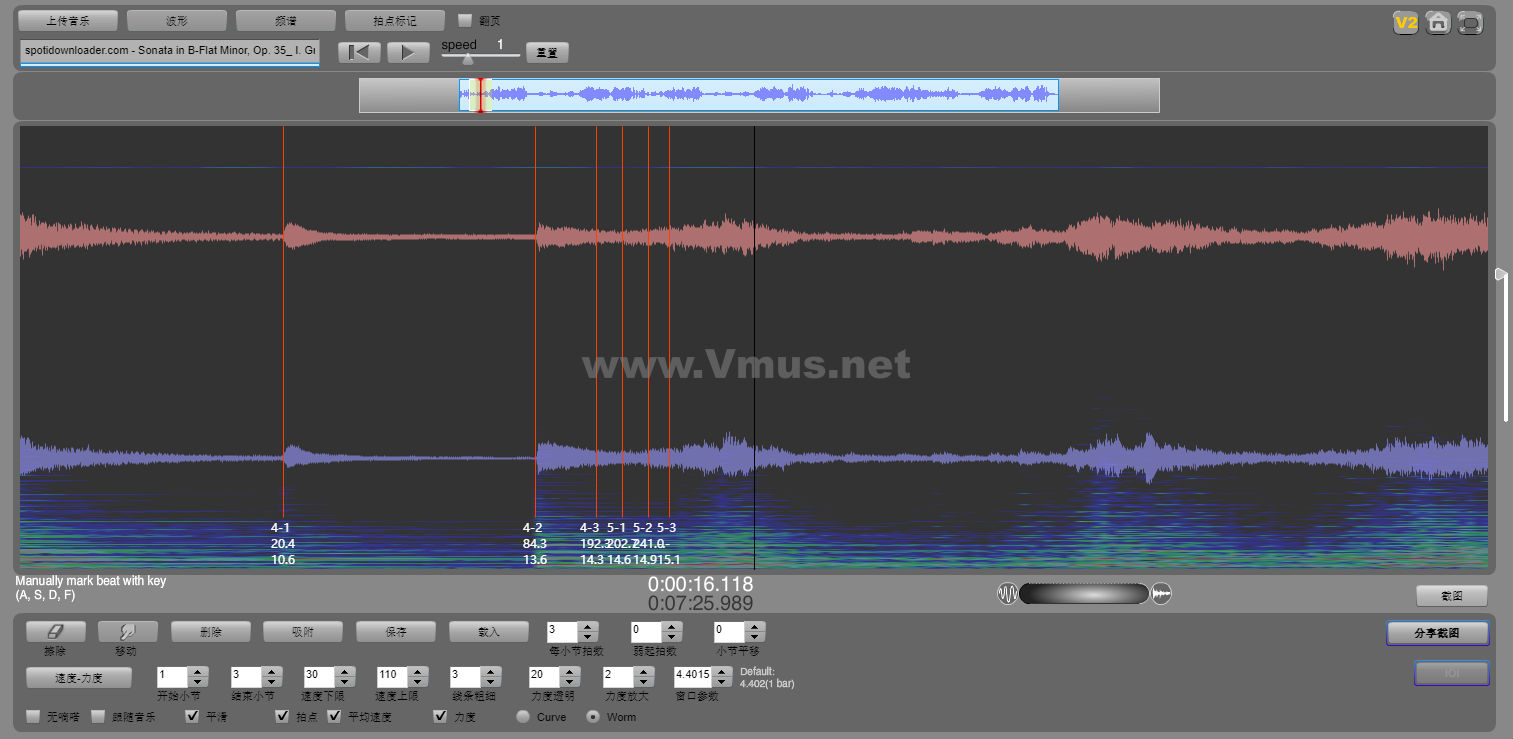Increase 弱起拍数 with up arrow
Viewport: 1513px width, 739px height.
(672, 627)
